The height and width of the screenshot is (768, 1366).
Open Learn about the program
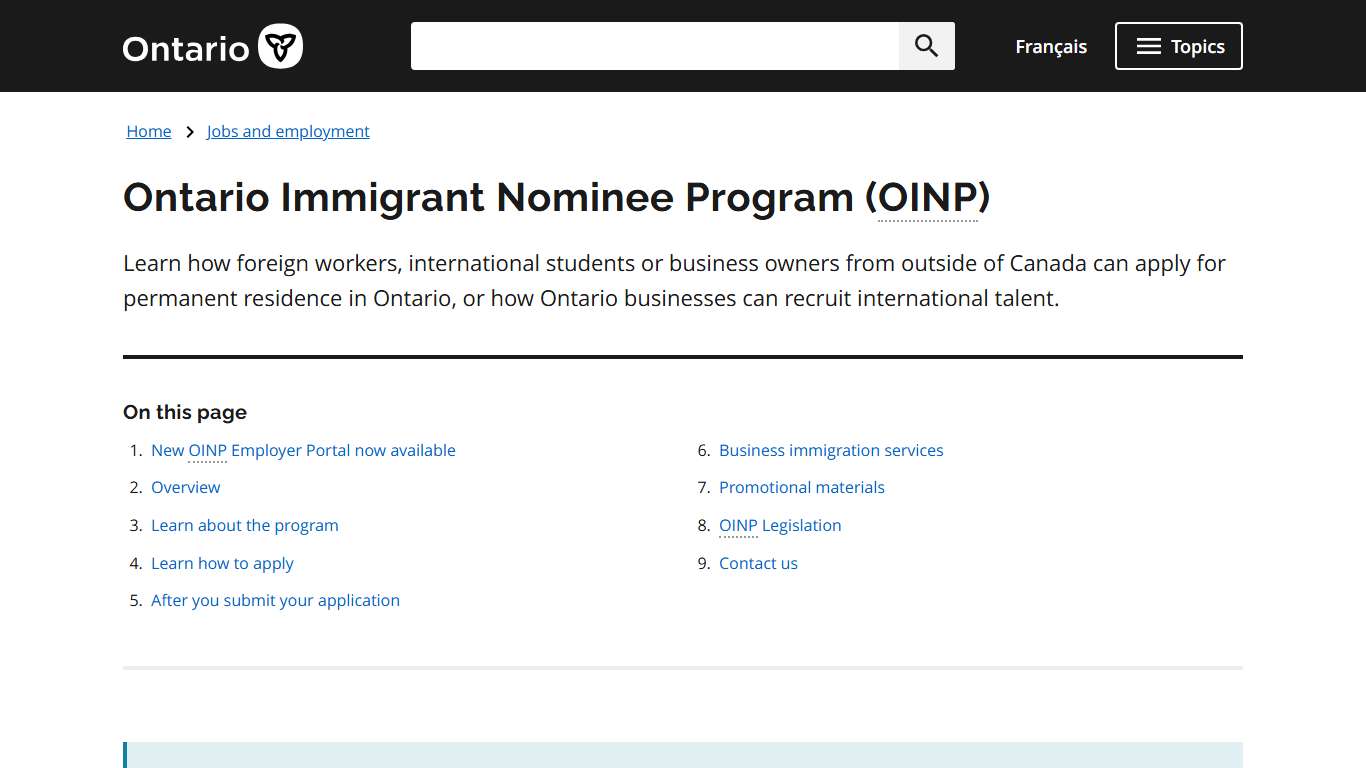244,525
